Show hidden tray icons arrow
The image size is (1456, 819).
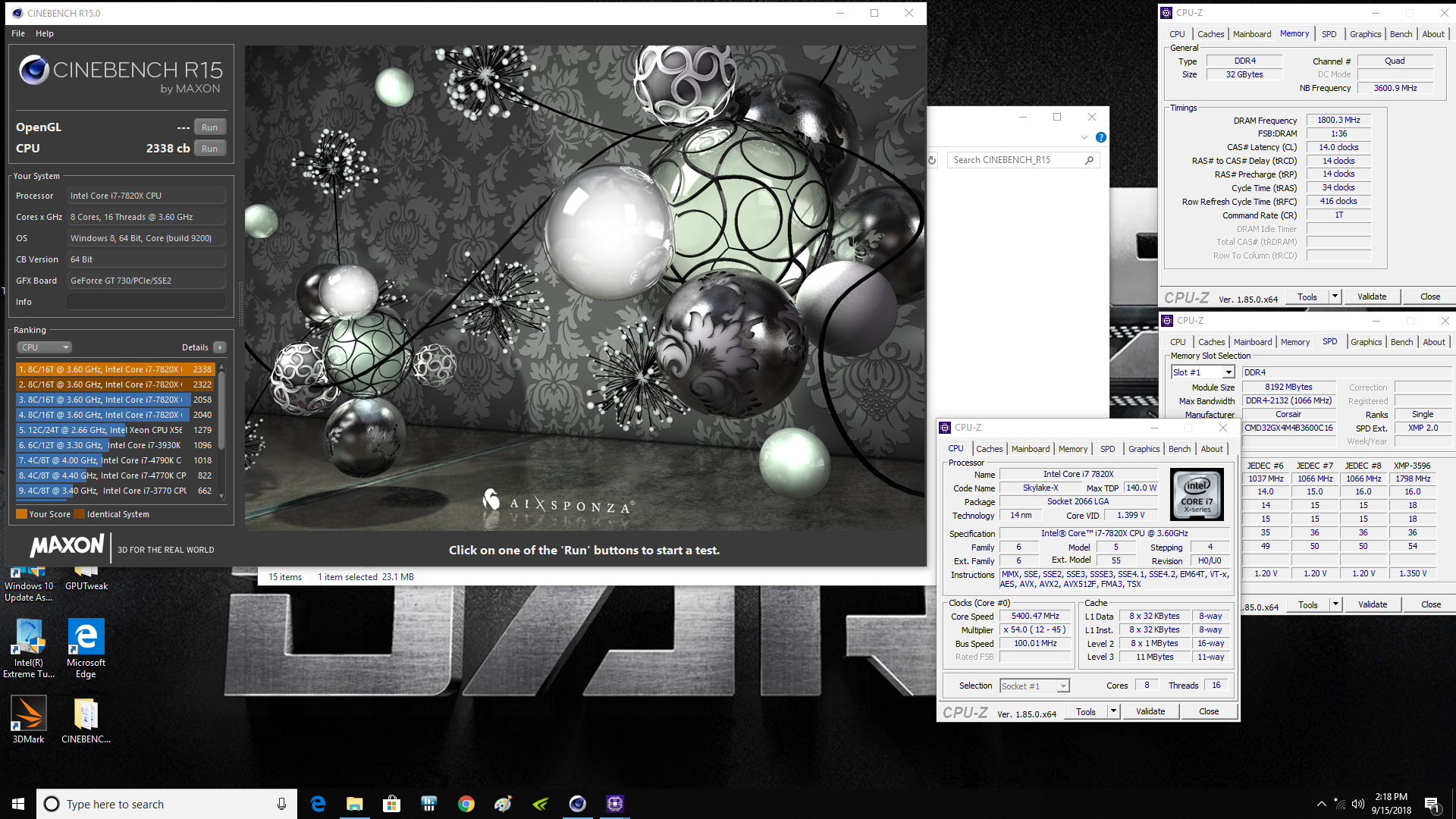(1322, 804)
